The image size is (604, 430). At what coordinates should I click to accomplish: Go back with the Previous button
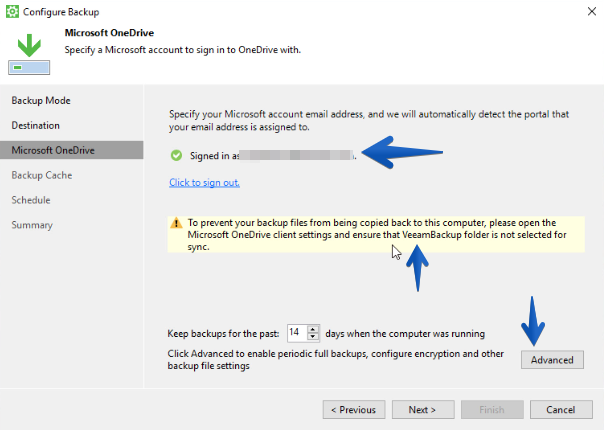[x=354, y=410]
